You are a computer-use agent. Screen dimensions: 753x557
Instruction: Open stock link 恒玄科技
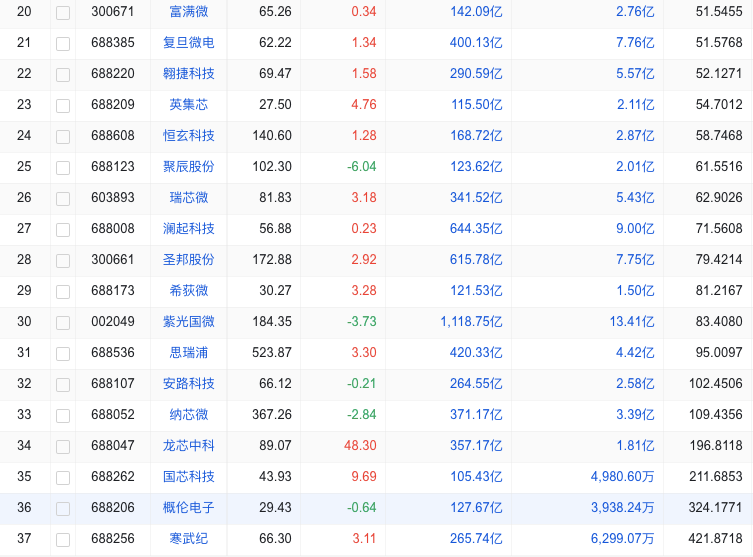click(189, 135)
